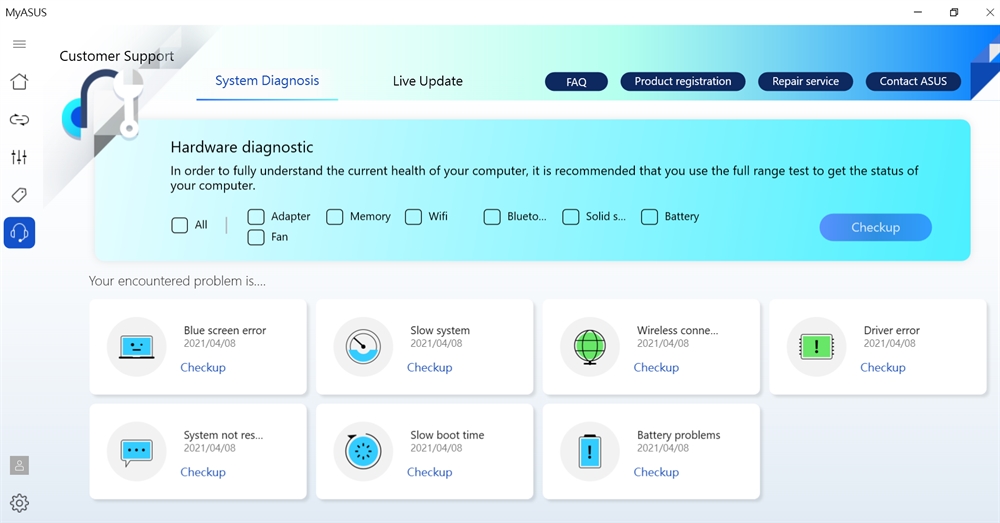Run Checkup for Blue screen error

pyautogui.click(x=203, y=367)
